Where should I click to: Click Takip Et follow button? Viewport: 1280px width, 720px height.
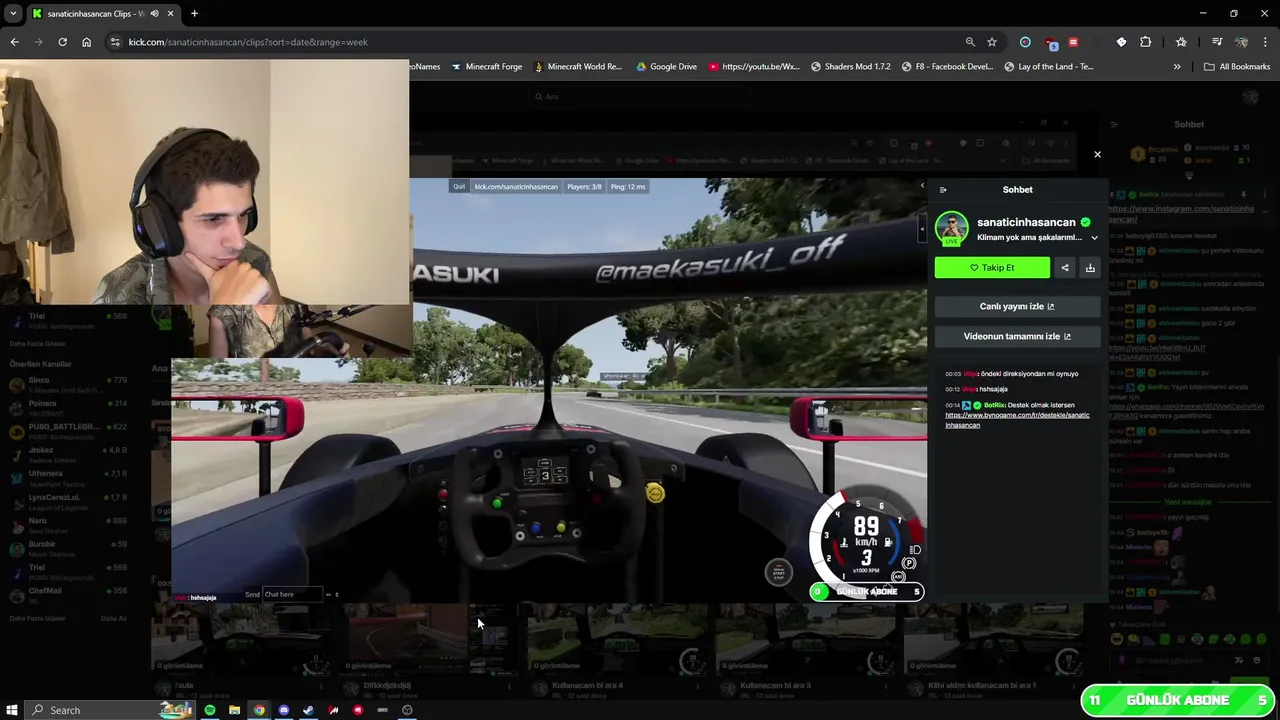[992, 268]
